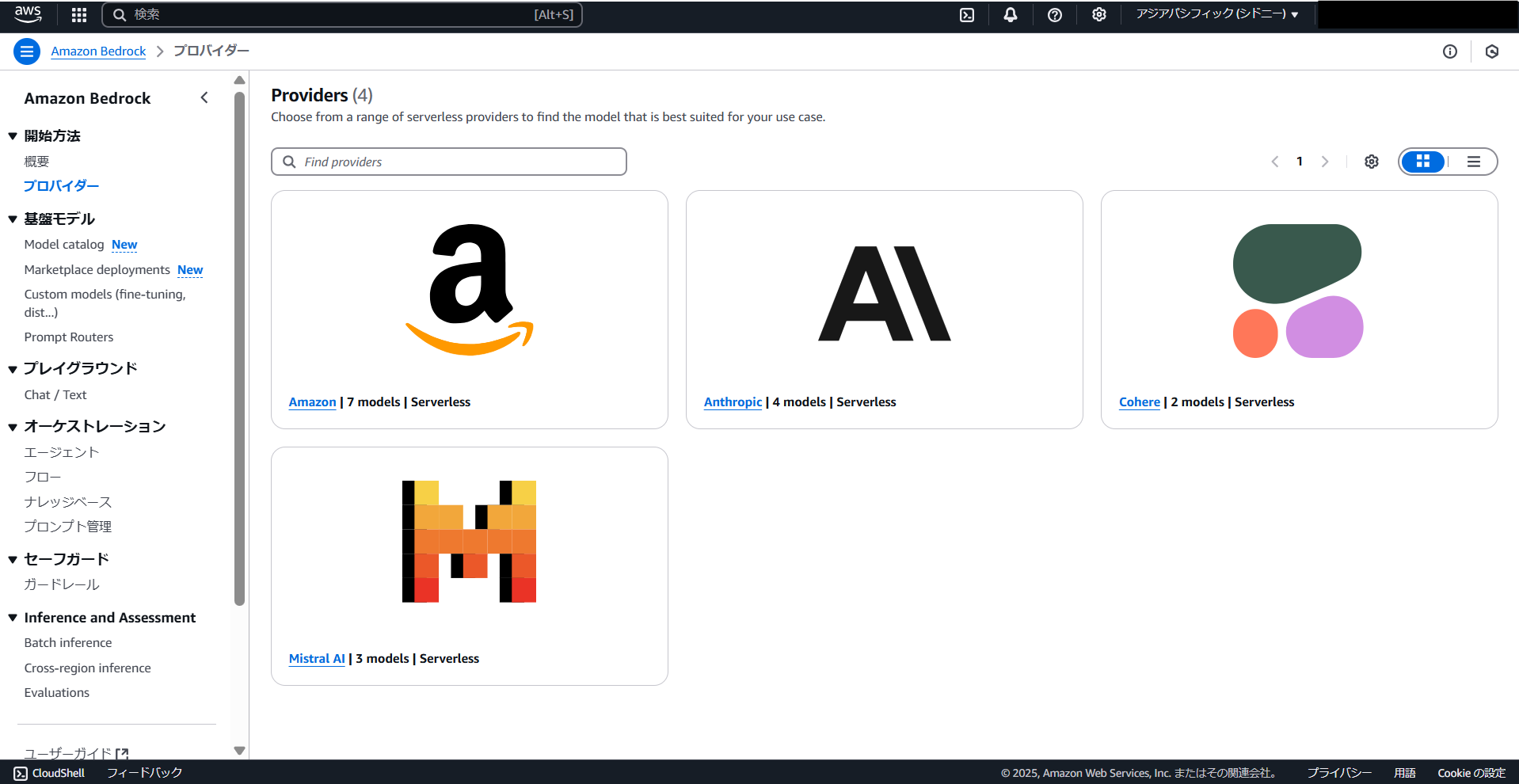
Task: Click the external link icon by ユーザーガイド
Action: (x=122, y=754)
